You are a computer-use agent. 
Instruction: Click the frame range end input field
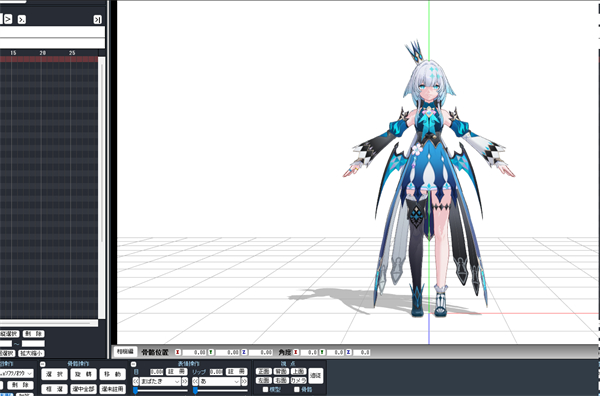pos(33,344)
